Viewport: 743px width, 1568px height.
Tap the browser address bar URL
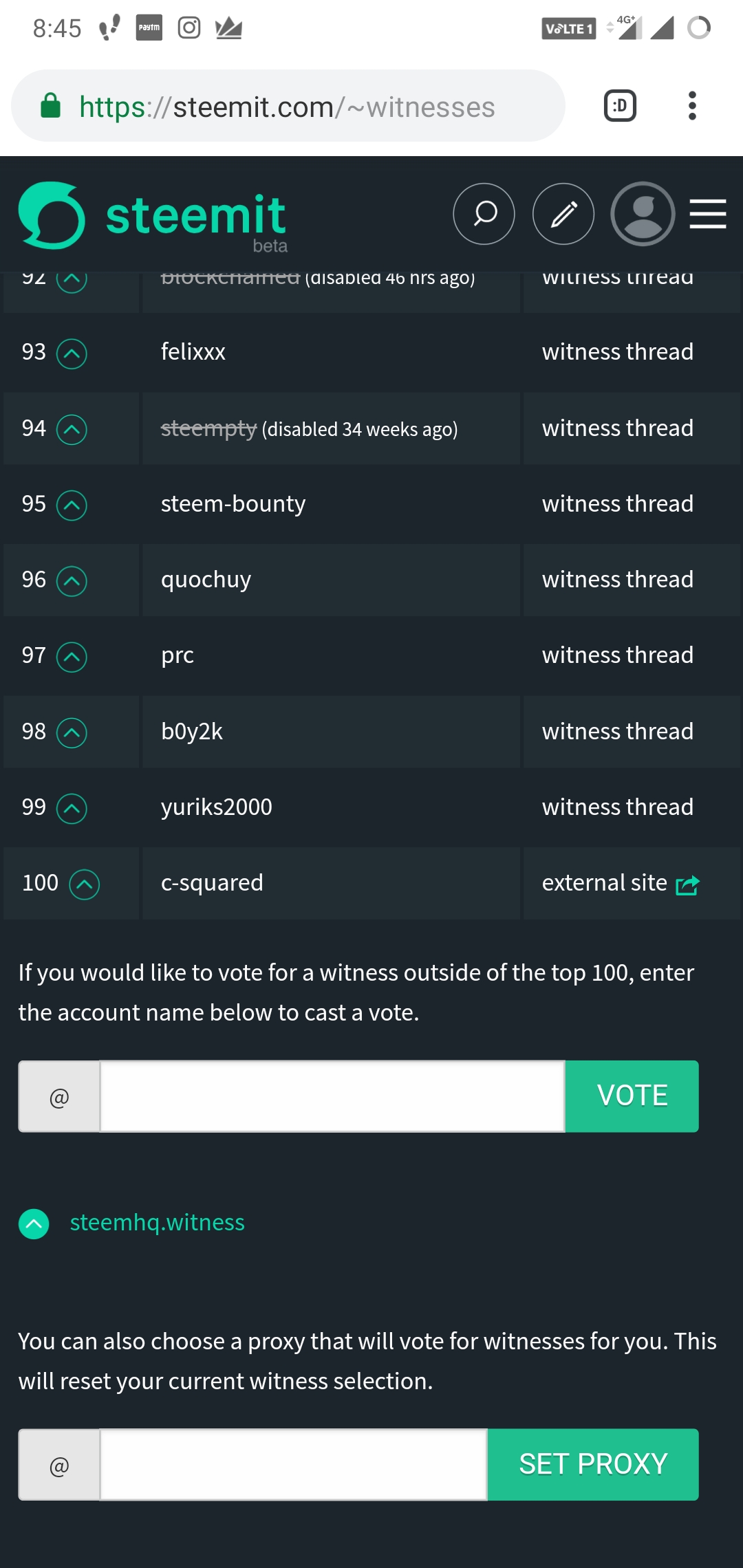[287, 107]
